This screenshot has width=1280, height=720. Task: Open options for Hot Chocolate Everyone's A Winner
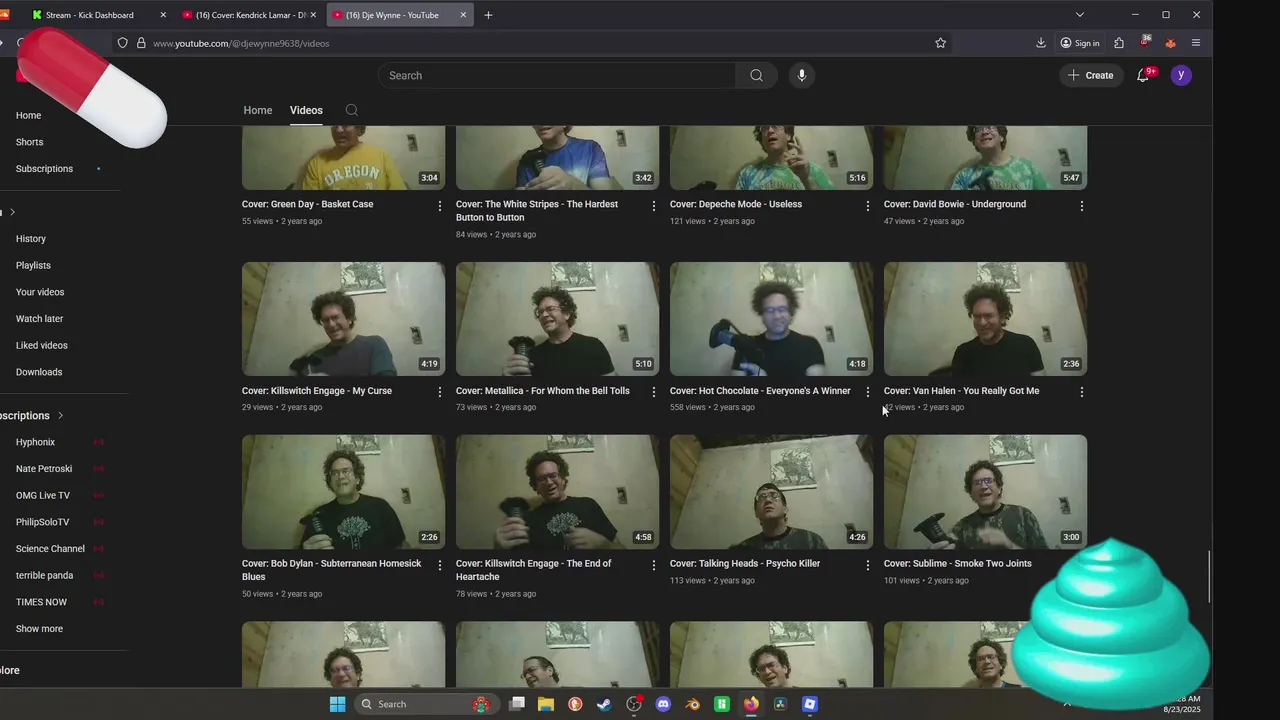coord(867,392)
